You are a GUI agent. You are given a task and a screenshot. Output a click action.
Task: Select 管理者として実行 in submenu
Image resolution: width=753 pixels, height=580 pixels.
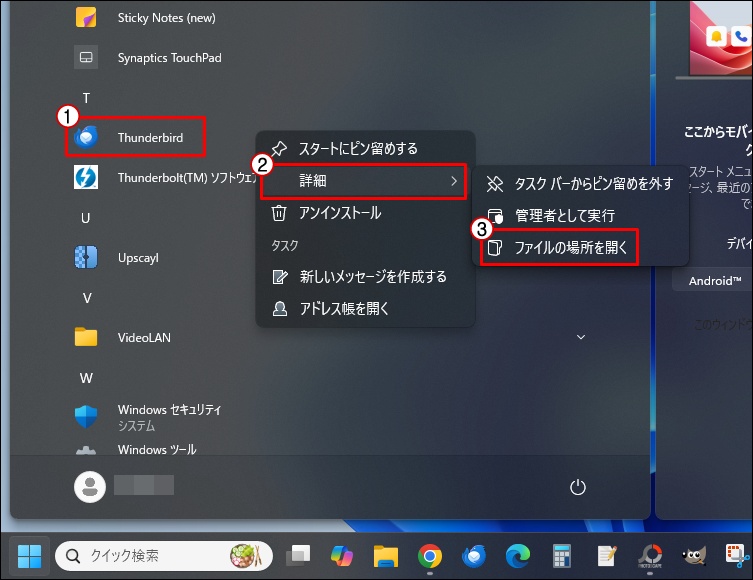coord(580,215)
